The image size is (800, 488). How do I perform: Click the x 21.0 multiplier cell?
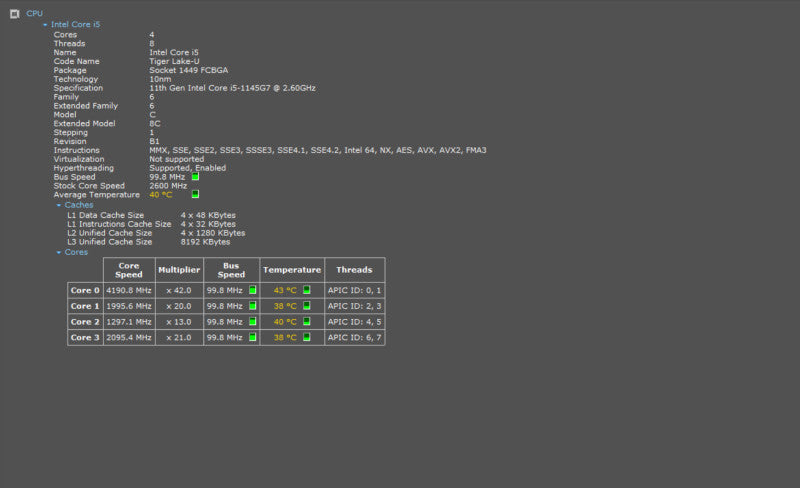pyautogui.click(x=179, y=337)
